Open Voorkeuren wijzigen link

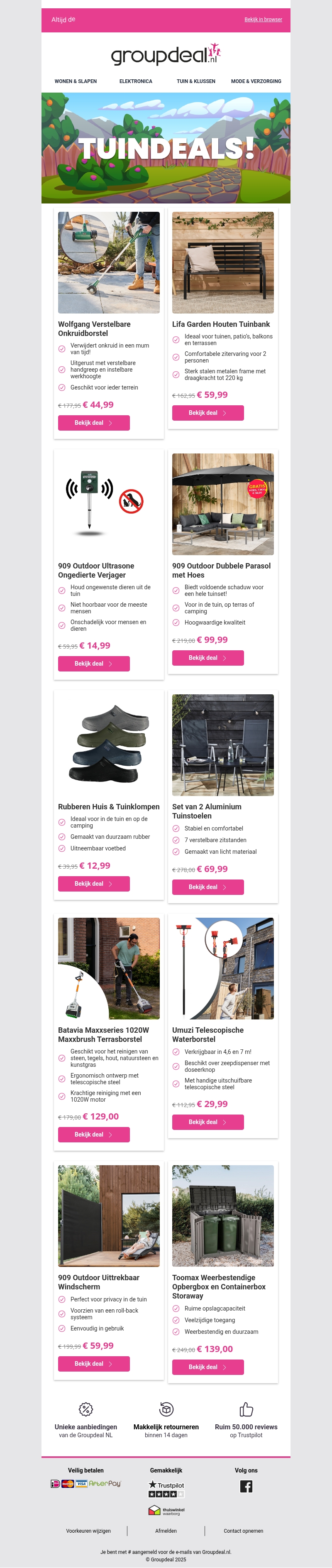pos(89,1530)
